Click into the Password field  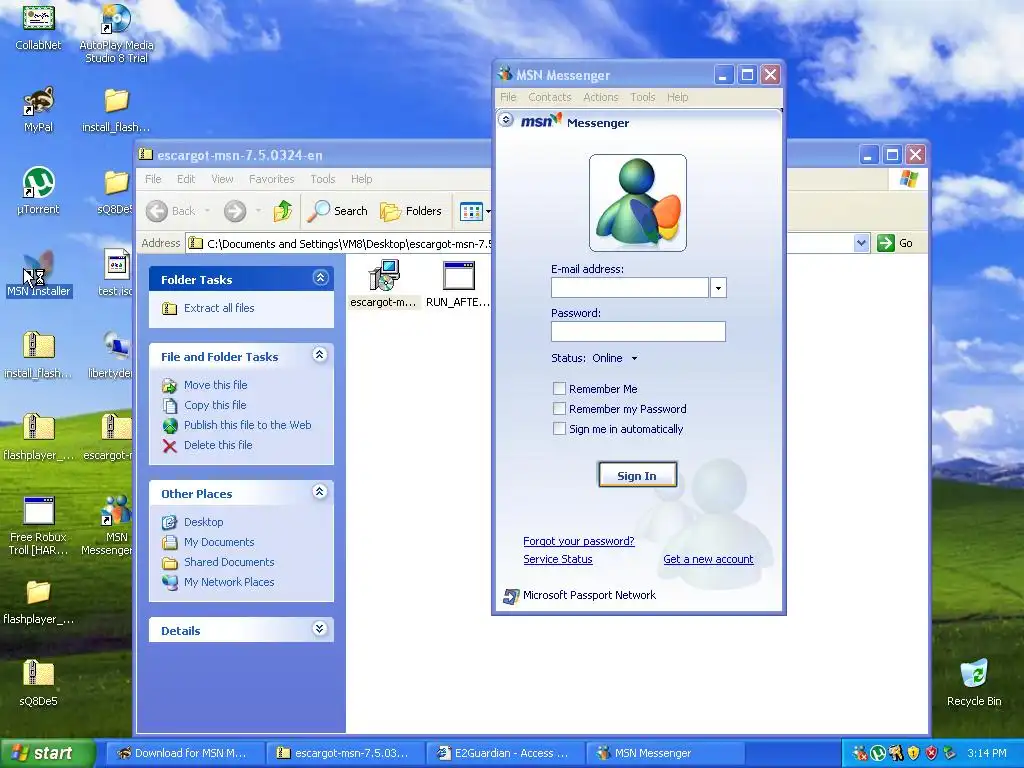click(x=638, y=332)
